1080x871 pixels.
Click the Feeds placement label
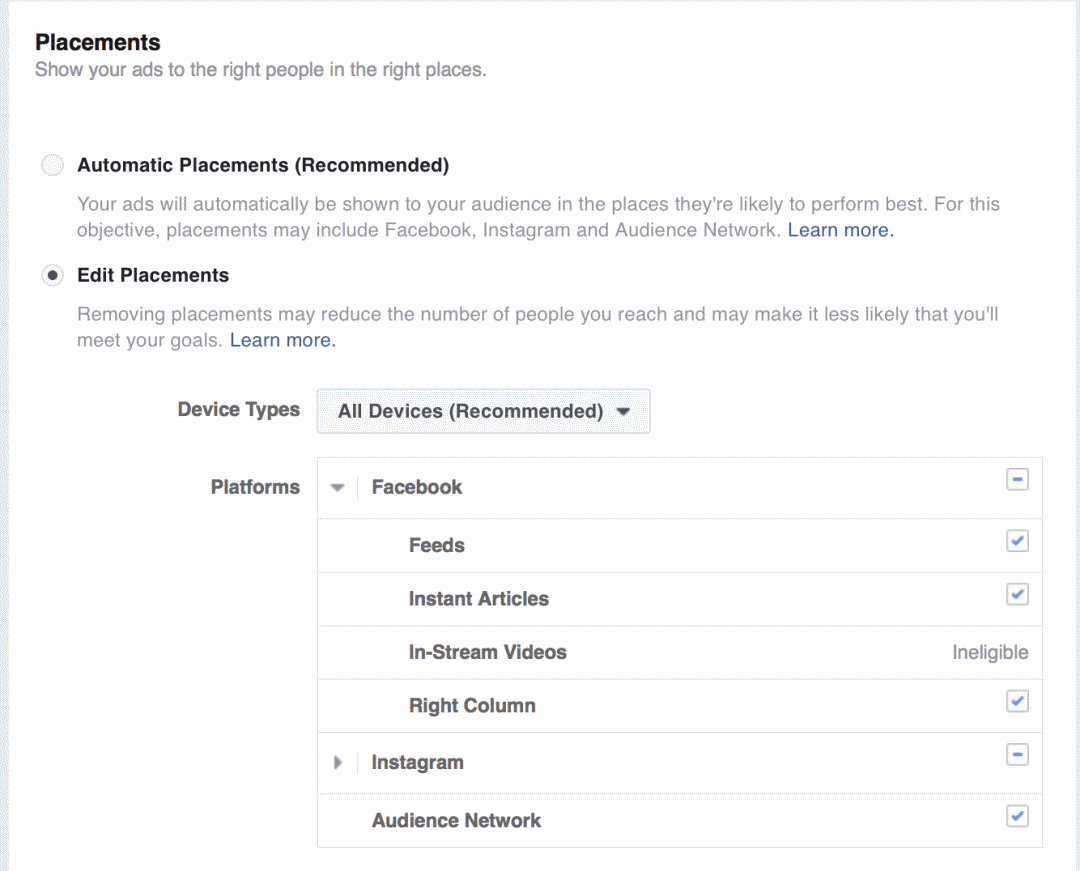click(436, 545)
